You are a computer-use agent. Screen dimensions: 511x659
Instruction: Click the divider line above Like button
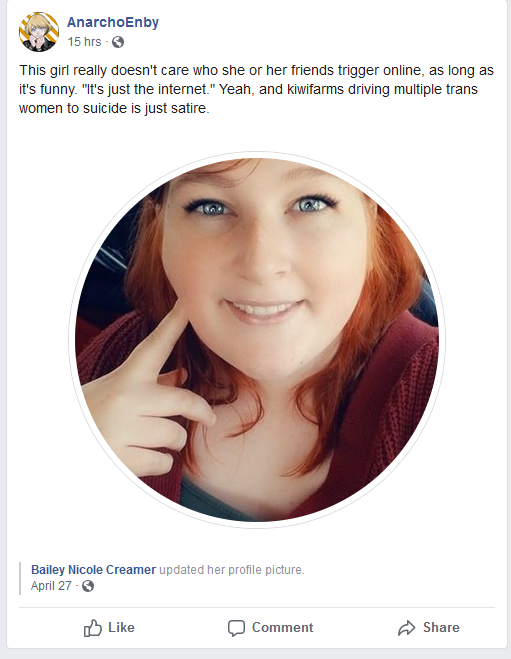coord(257,607)
